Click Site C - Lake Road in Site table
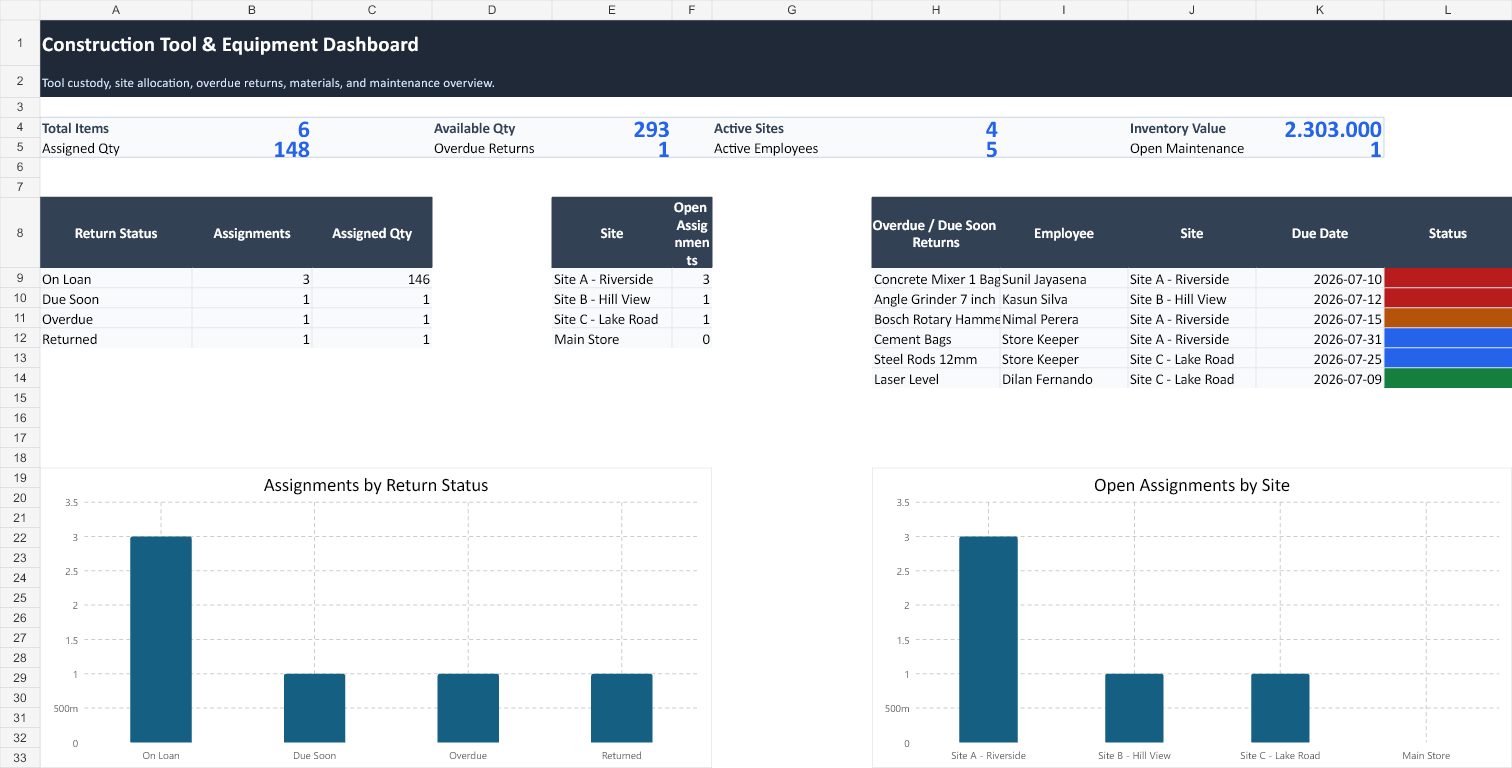Screen dimensions: 1512x768 point(612,319)
